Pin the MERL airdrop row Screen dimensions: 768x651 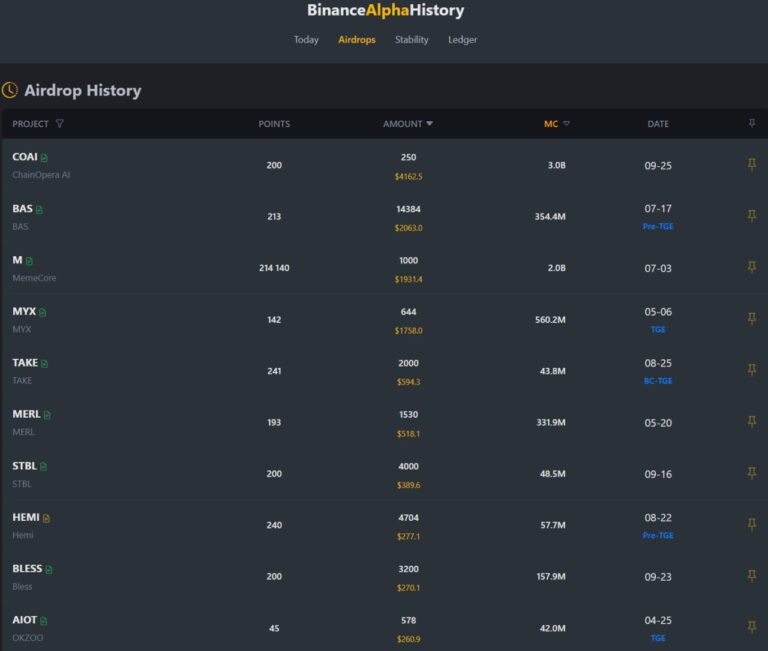[x=752, y=422]
